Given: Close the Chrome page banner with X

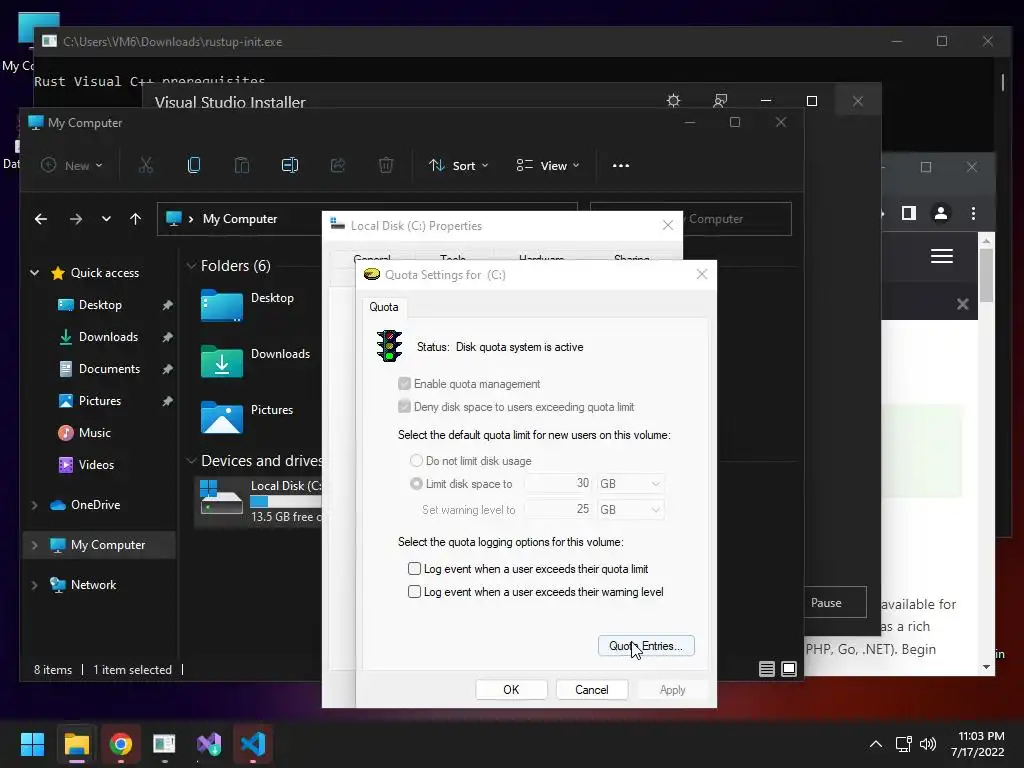Looking at the screenshot, I should 962,304.
